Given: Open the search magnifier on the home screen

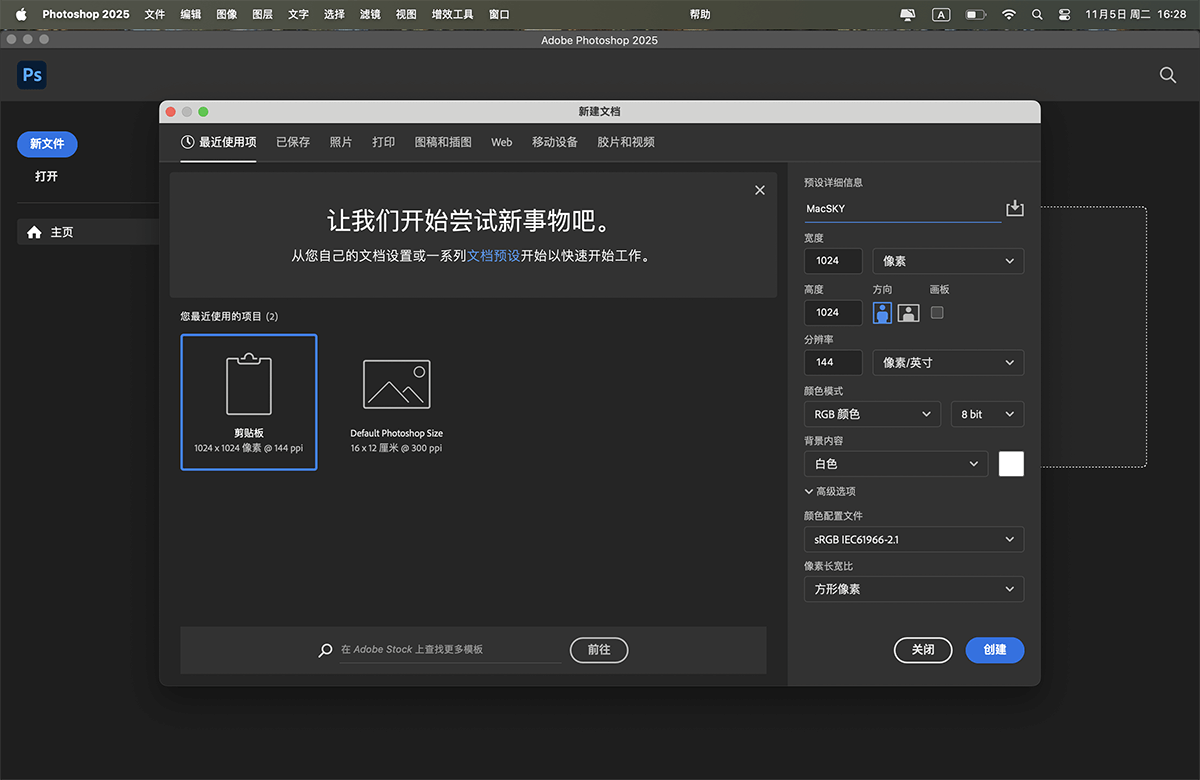Looking at the screenshot, I should point(1167,75).
